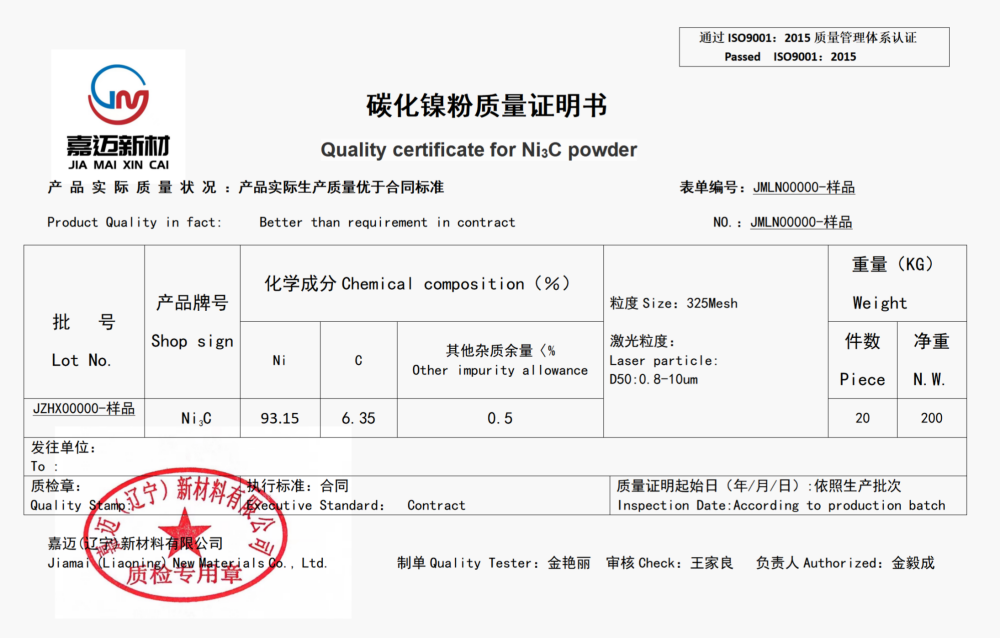Click the 'Size: 325Mesh' text
This screenshot has width=1000, height=638.
pyautogui.click(x=673, y=303)
